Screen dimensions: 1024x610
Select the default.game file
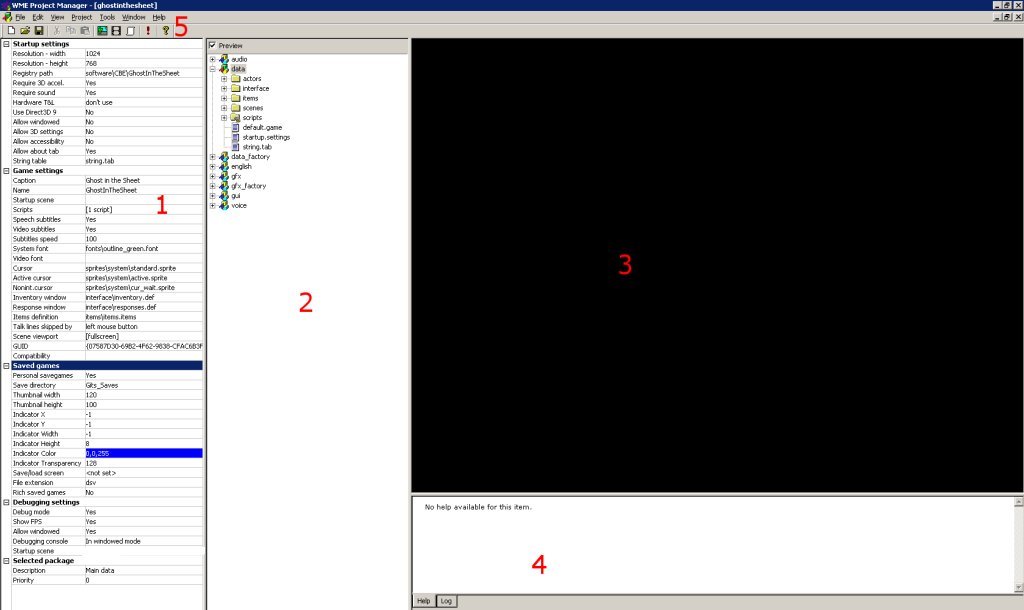[x=262, y=127]
